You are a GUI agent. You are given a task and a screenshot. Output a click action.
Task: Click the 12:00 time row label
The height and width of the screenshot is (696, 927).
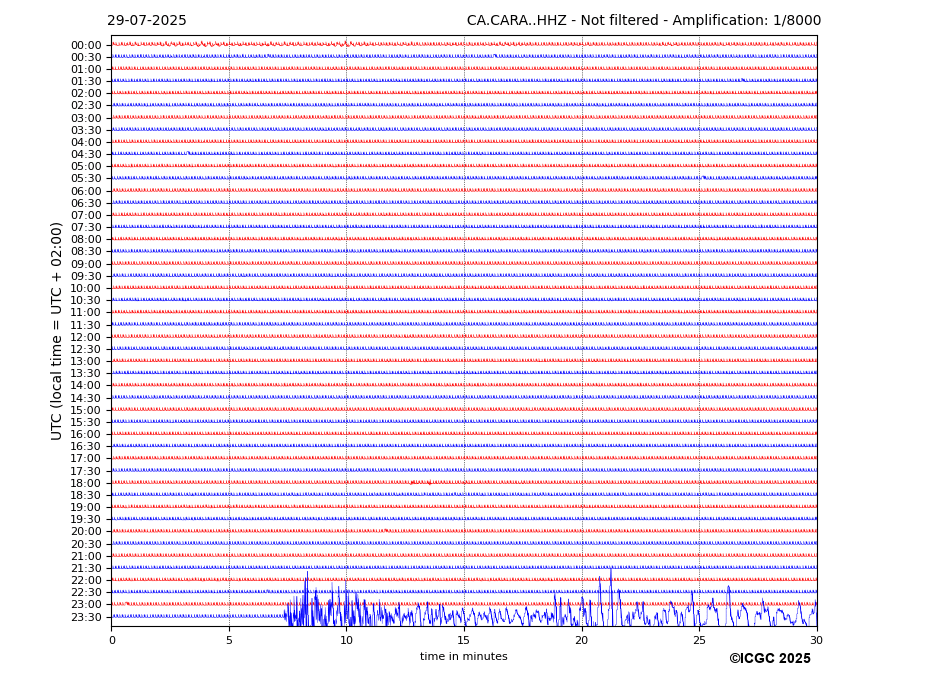(x=86, y=337)
